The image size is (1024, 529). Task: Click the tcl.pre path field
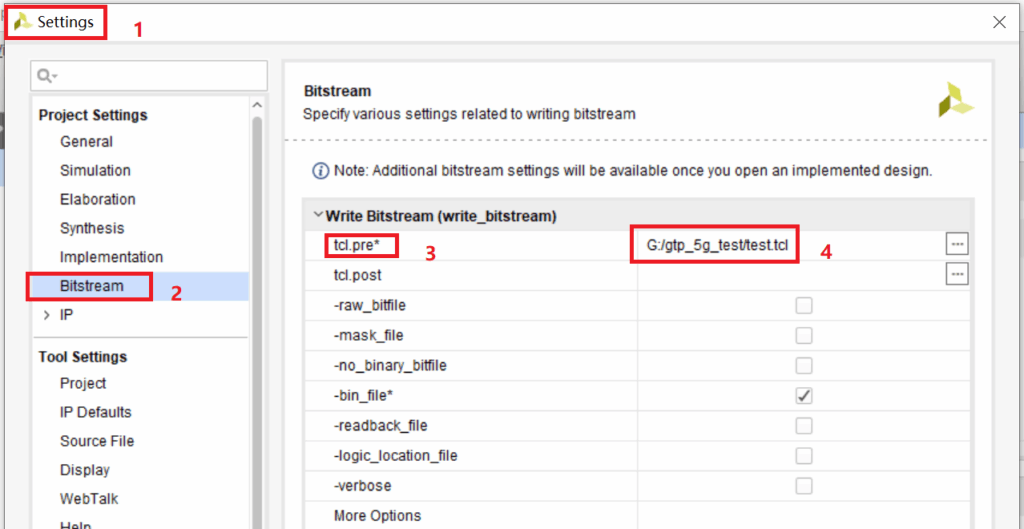pyautogui.click(x=715, y=245)
